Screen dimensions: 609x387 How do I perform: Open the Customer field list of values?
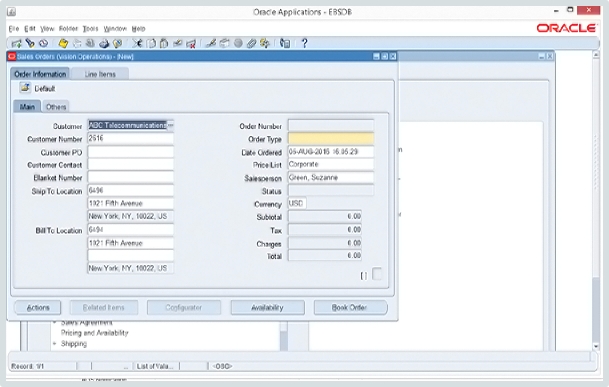click(171, 125)
